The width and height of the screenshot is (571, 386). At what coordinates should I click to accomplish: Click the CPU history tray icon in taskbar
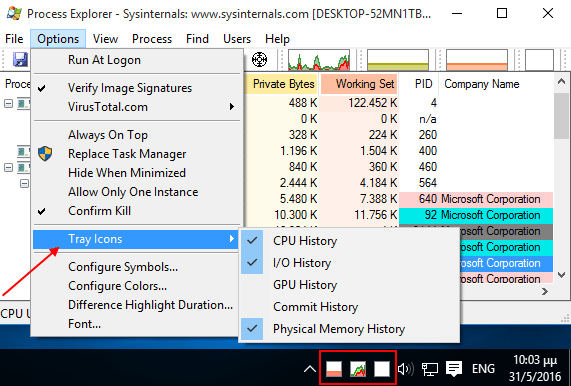(358, 369)
